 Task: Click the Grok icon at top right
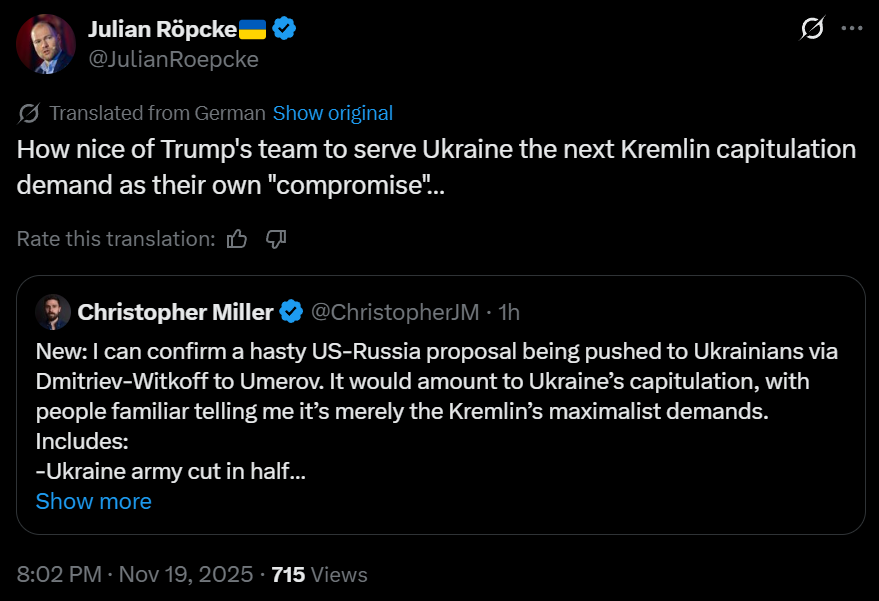tap(812, 28)
